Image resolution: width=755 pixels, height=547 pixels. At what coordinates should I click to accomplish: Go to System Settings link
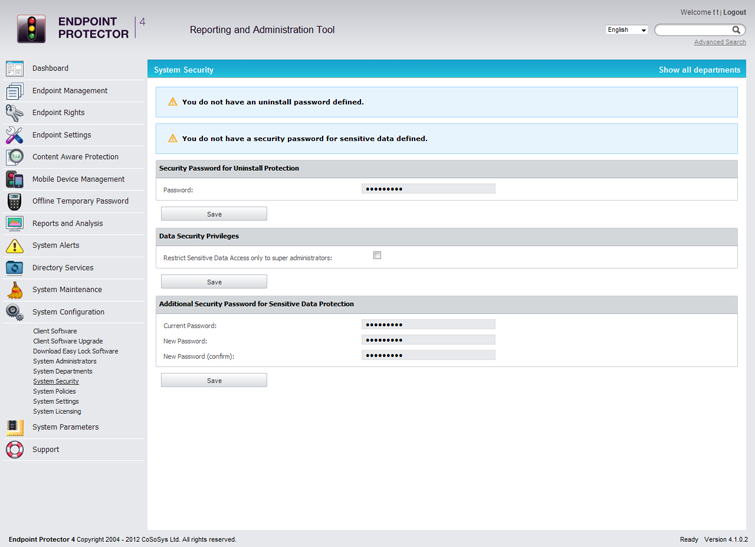[x=56, y=402]
